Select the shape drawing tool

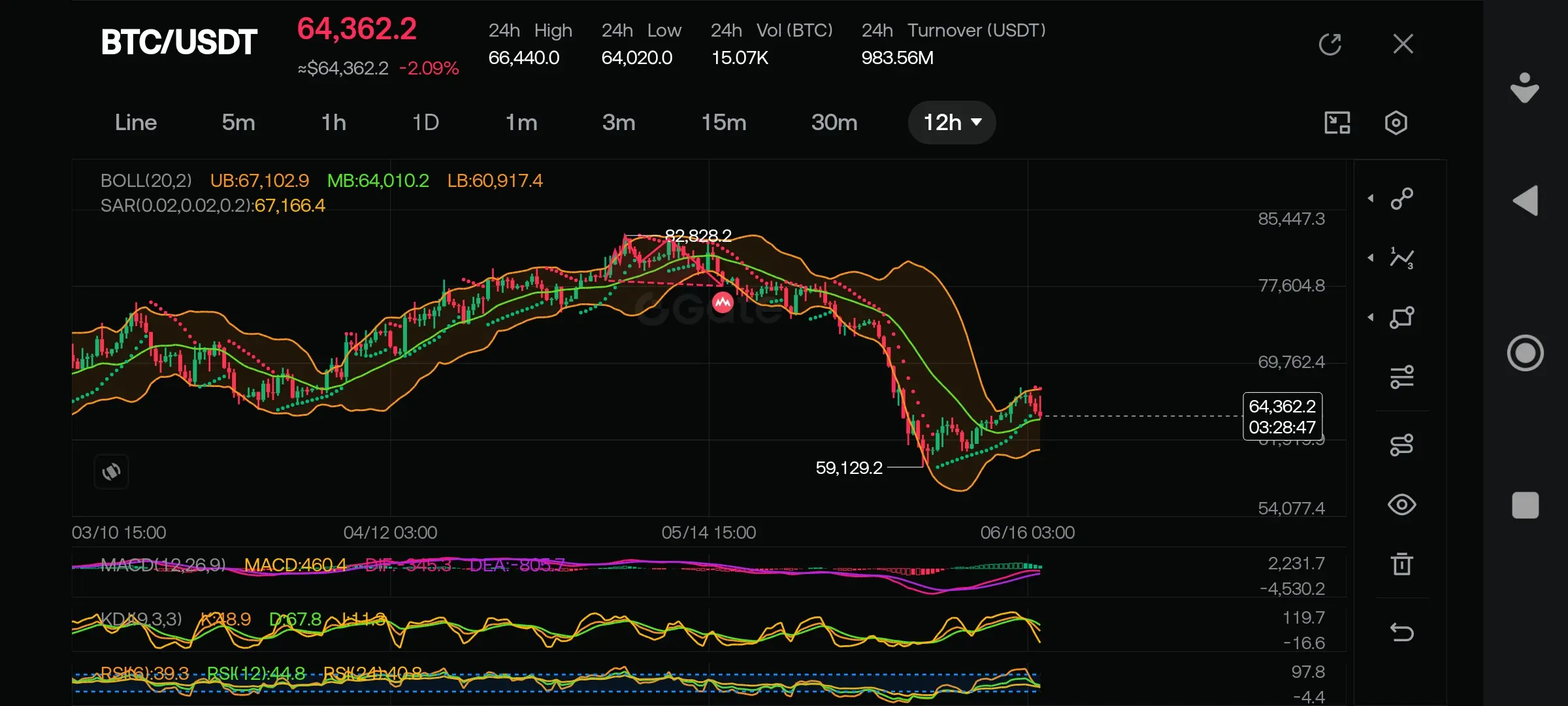[x=1402, y=318]
